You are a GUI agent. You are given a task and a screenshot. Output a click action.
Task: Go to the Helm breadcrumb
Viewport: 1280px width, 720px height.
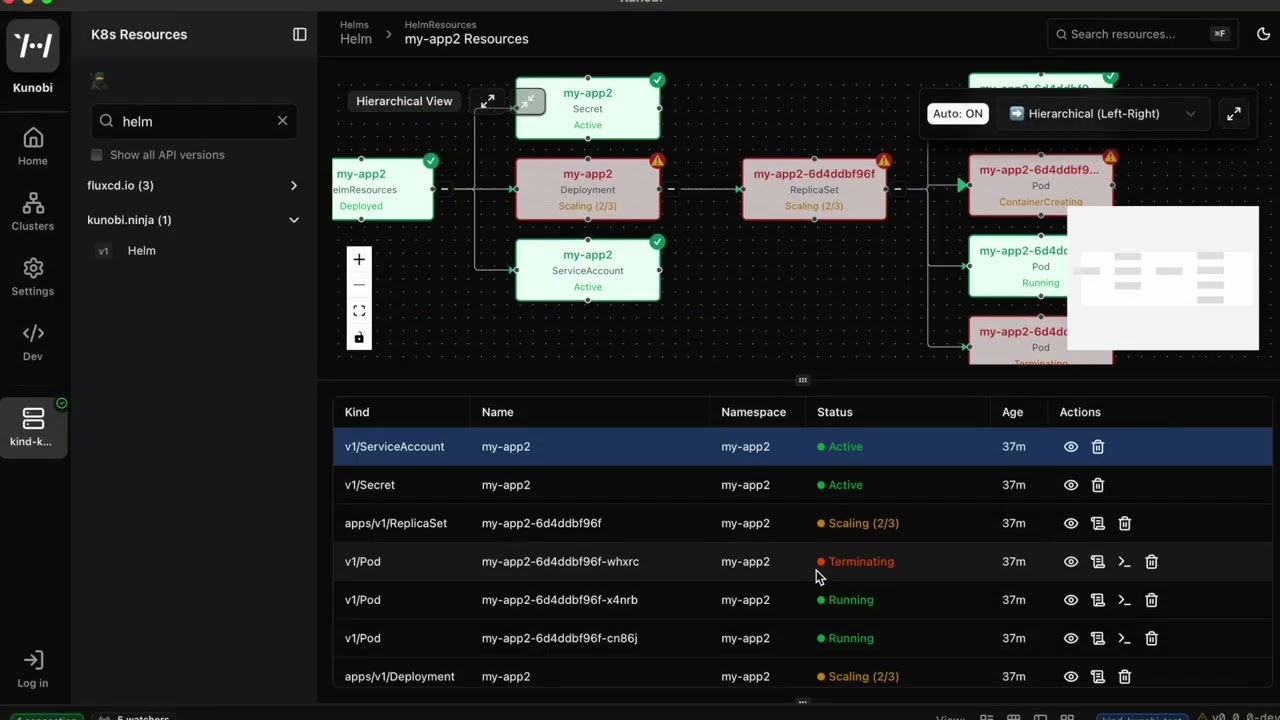[x=355, y=39]
